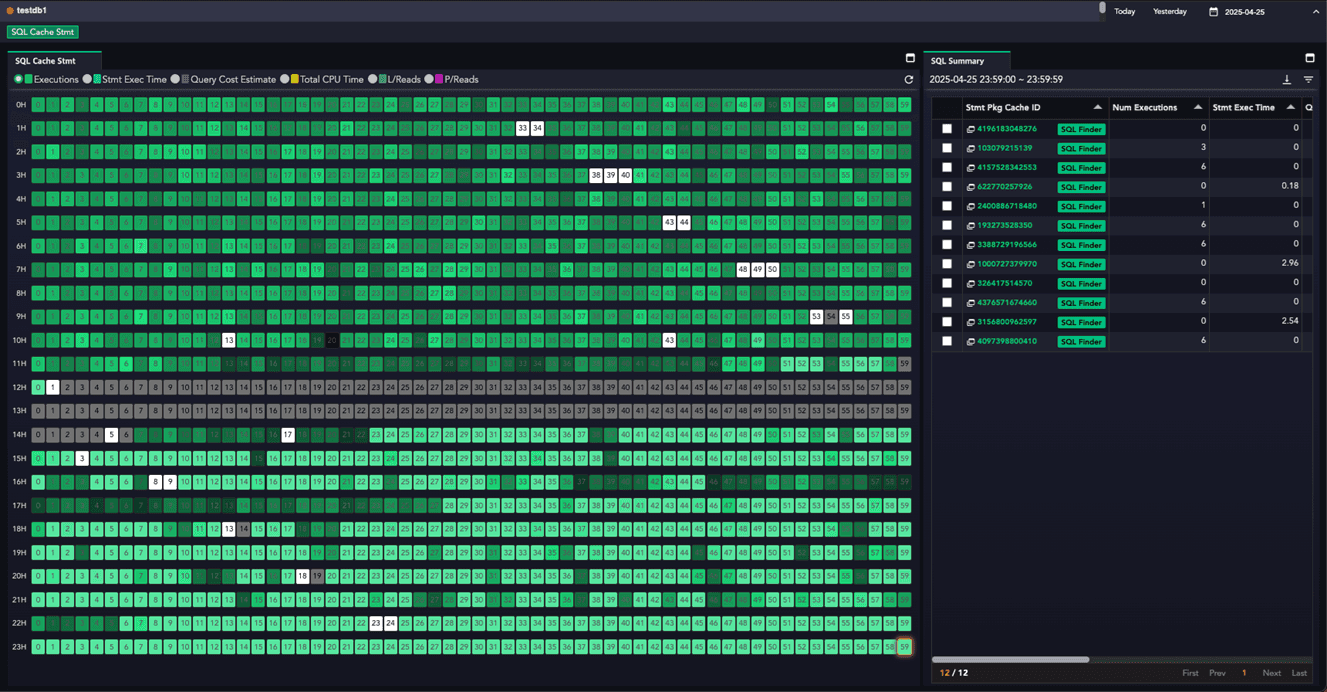Open the calendar date picker icon
Image resolution: width=1327 pixels, height=692 pixels.
(x=1214, y=12)
